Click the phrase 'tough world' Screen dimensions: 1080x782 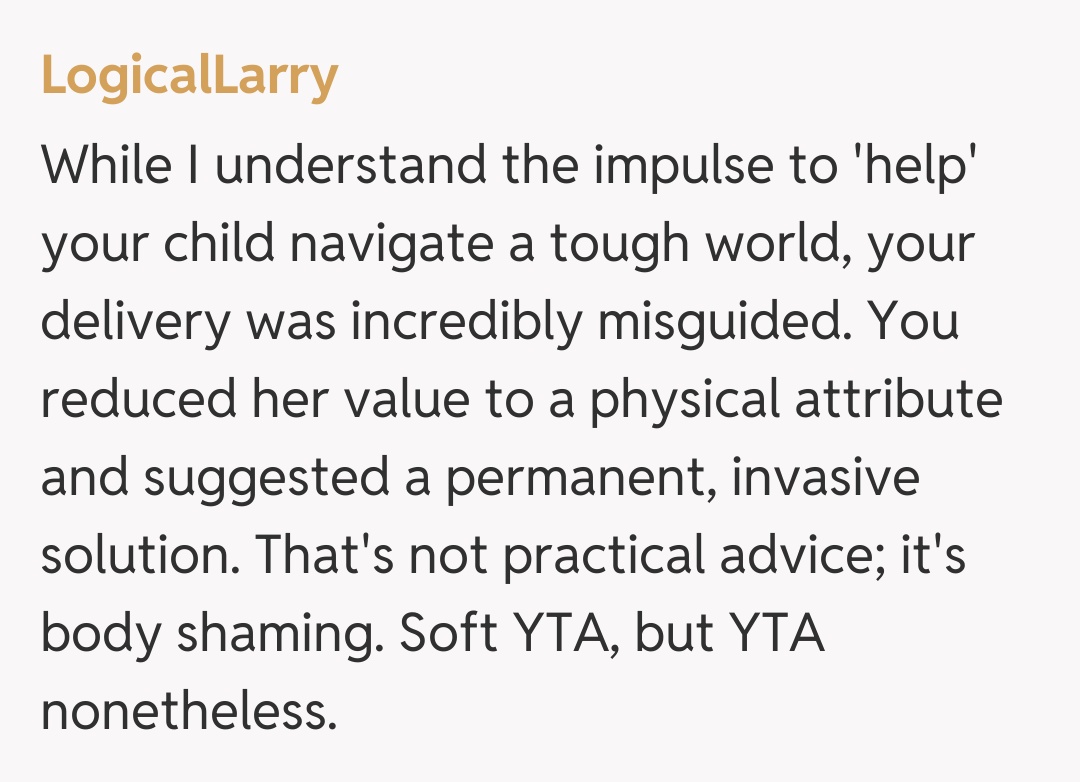(681, 242)
